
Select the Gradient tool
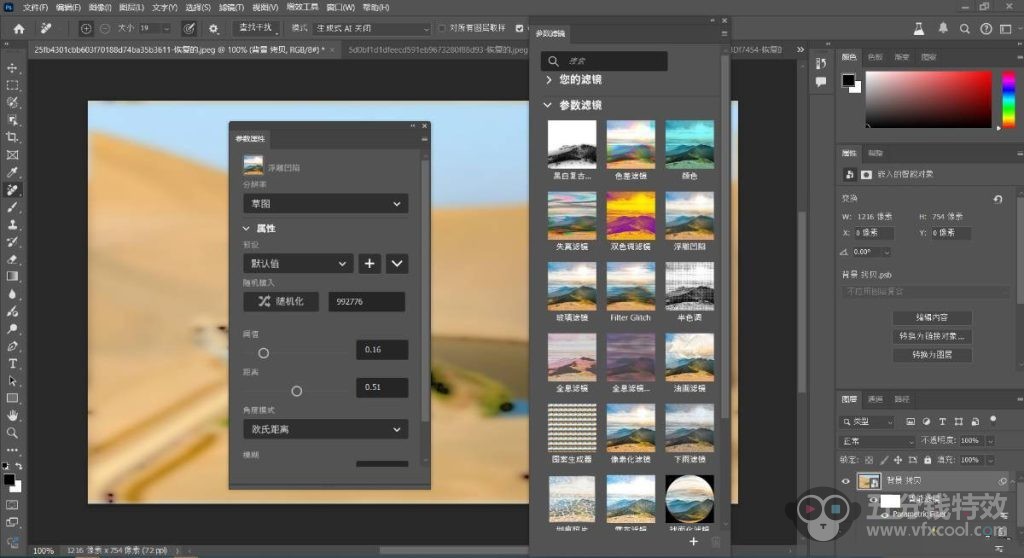pos(12,276)
